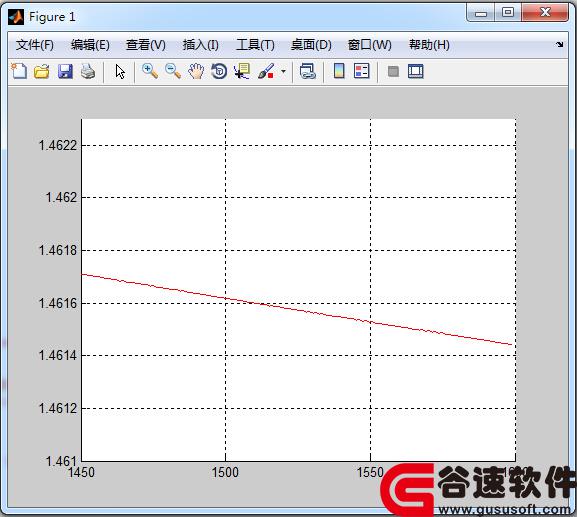The width and height of the screenshot is (577, 517).
Task: Open the 帮助(H) menu
Action: coord(429,45)
